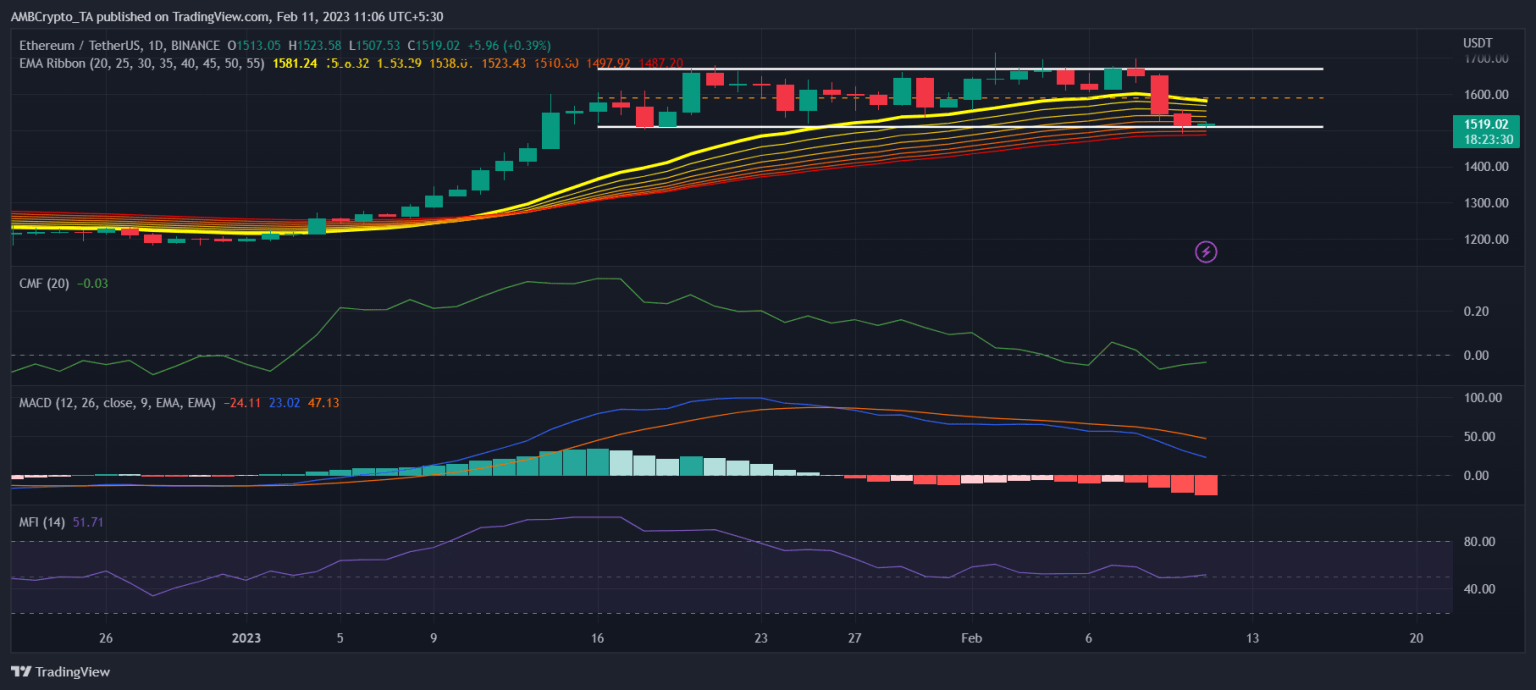Click the TradingView logo in bottom corner
Image resolution: width=1536 pixels, height=690 pixels.
[60, 672]
